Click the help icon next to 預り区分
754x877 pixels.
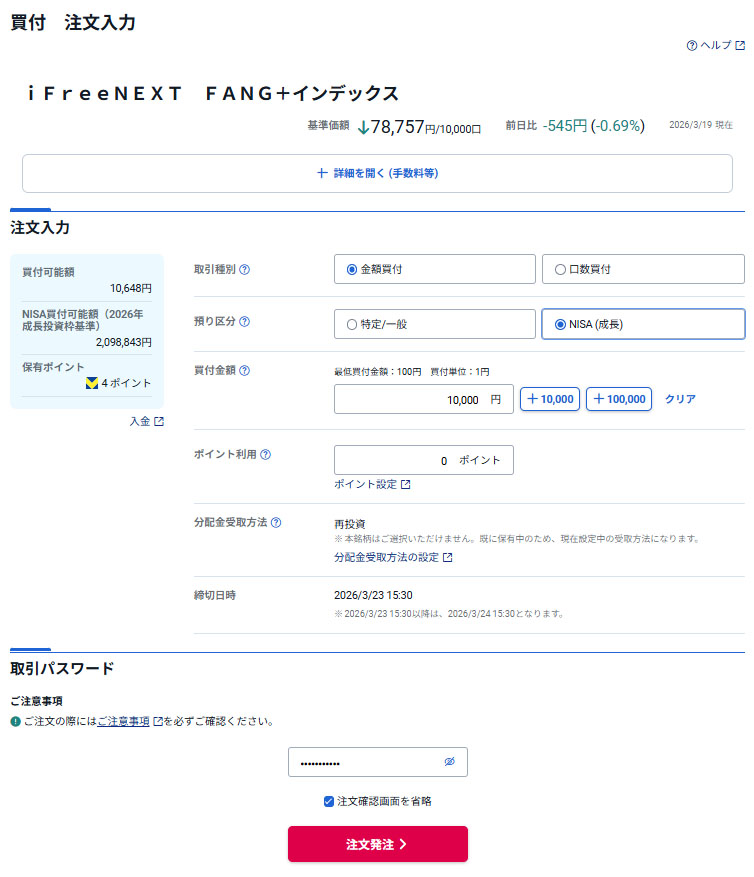click(x=245, y=322)
